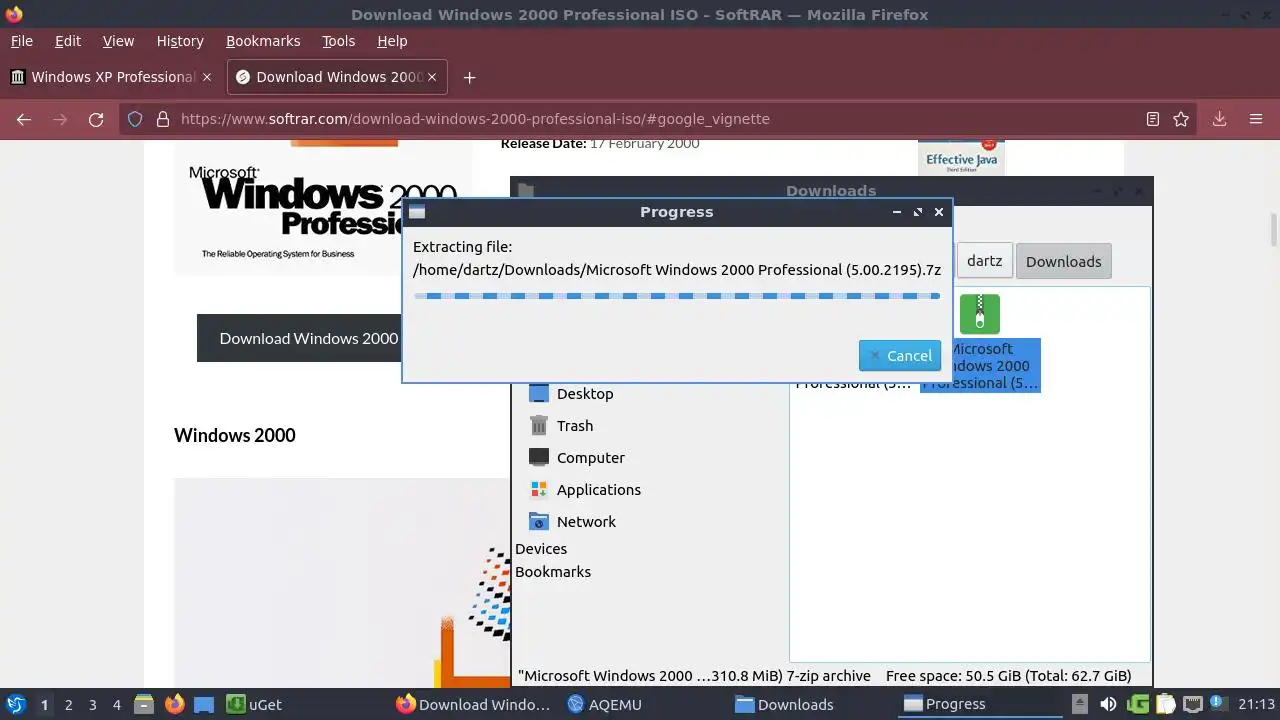The image size is (1280, 720).
Task: Select Network in the sidebar
Action: pos(573,522)
